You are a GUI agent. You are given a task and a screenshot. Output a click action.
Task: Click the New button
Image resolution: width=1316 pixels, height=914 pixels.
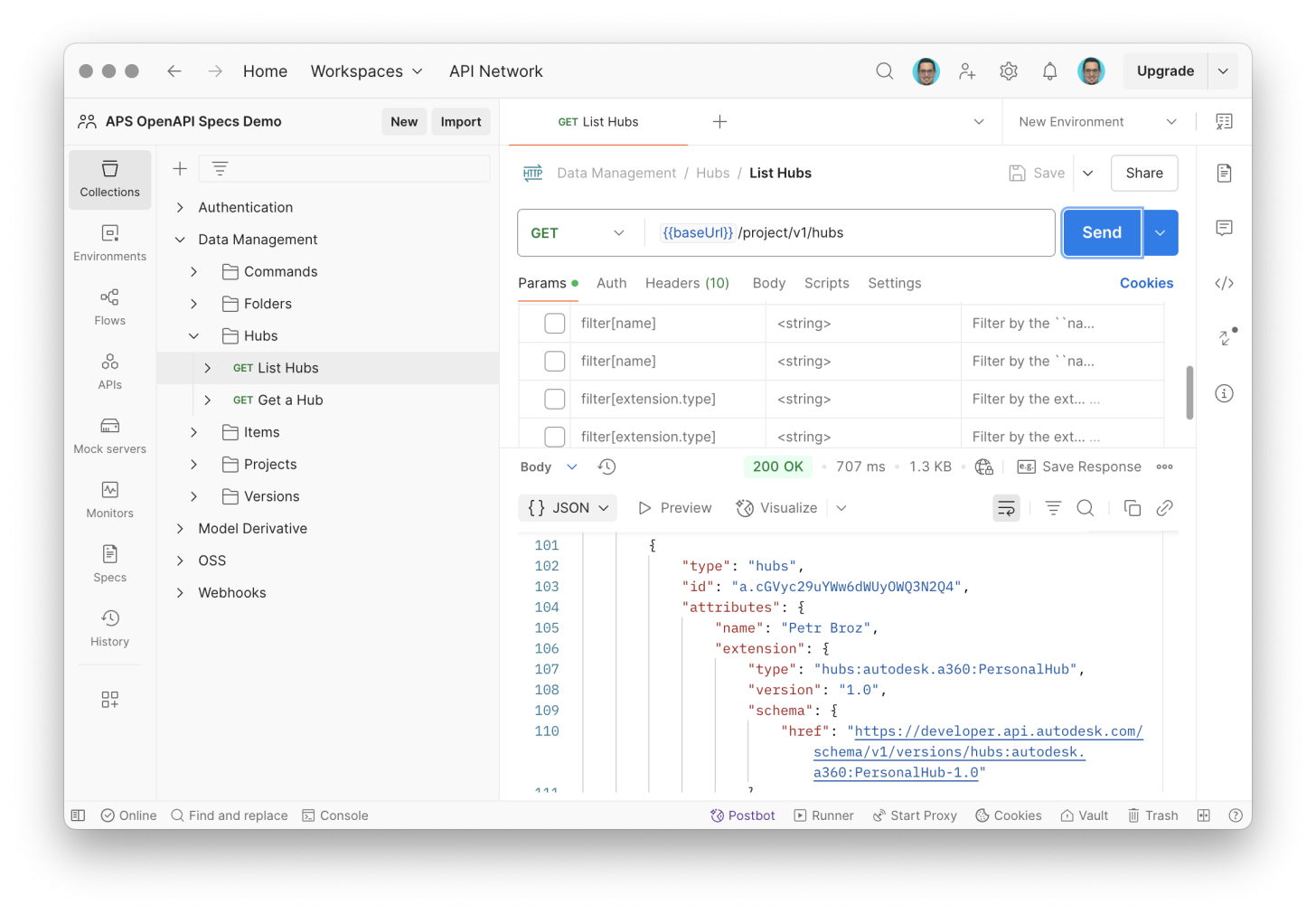click(x=404, y=122)
